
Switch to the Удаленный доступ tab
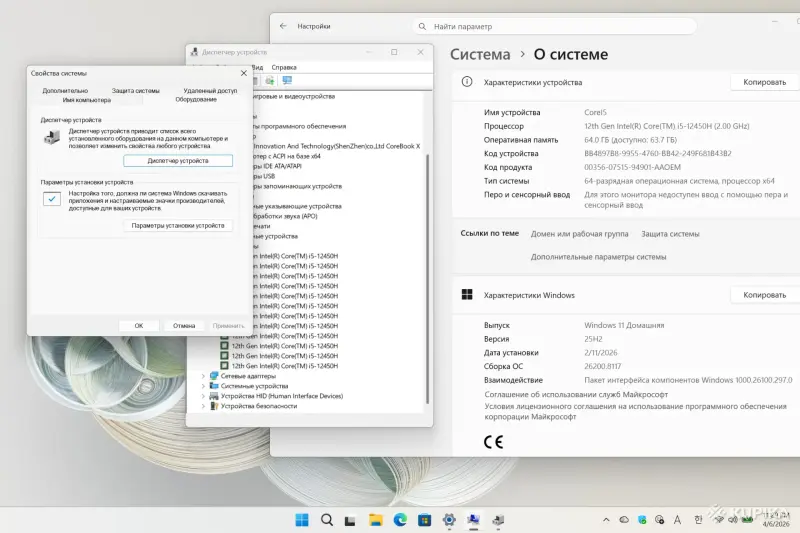210,90
